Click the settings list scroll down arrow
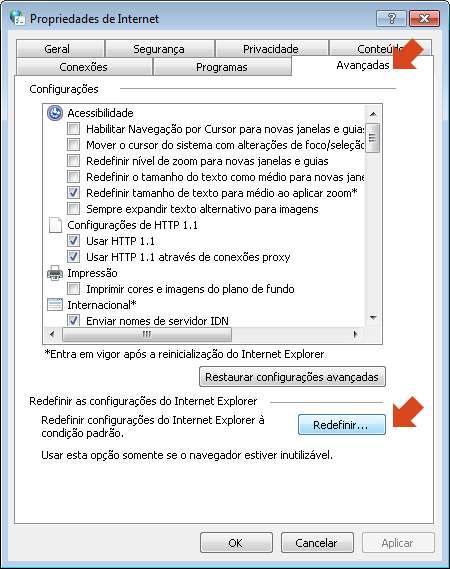450x569 pixels. [x=373, y=318]
